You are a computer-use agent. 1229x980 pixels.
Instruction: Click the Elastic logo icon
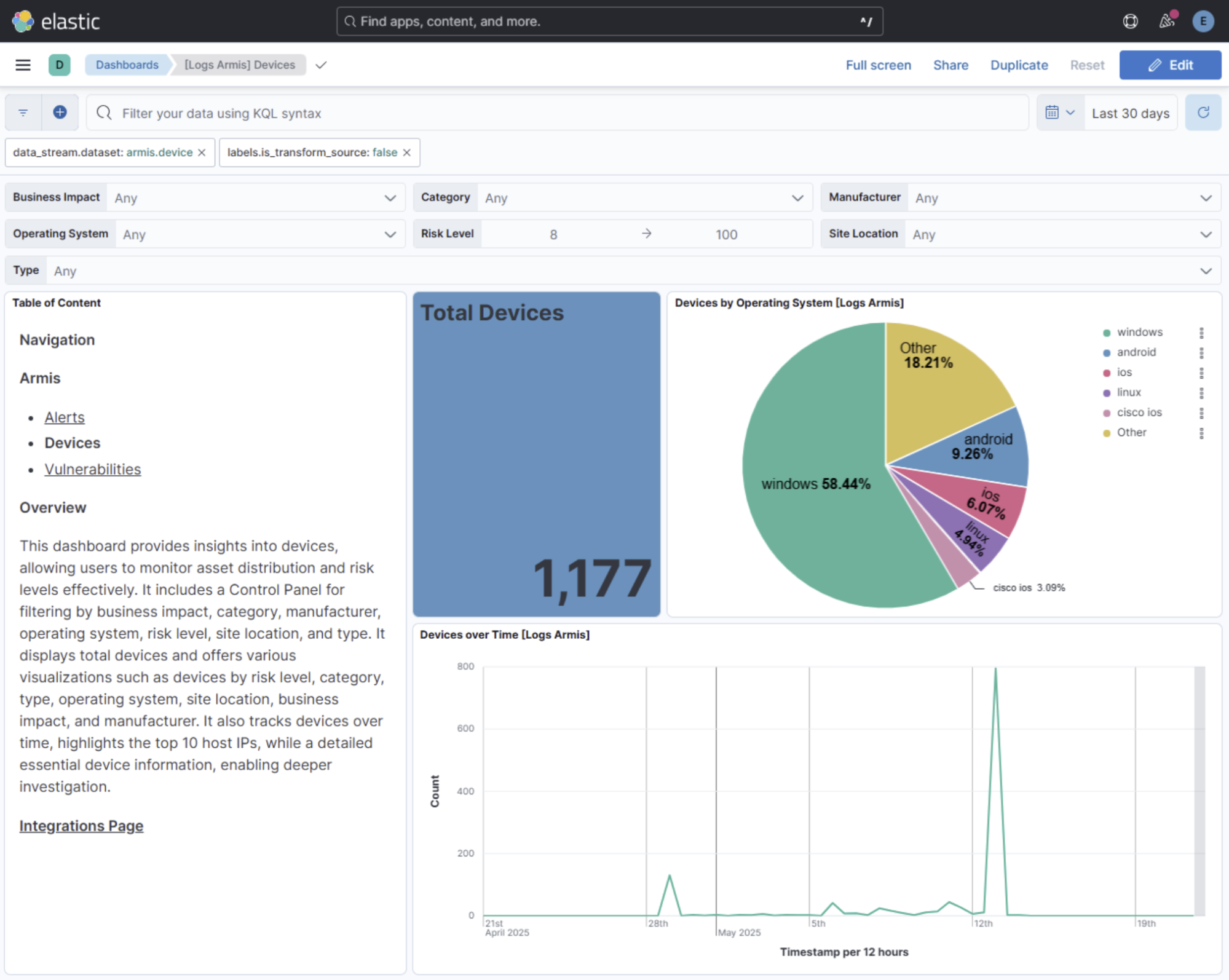[x=23, y=22]
